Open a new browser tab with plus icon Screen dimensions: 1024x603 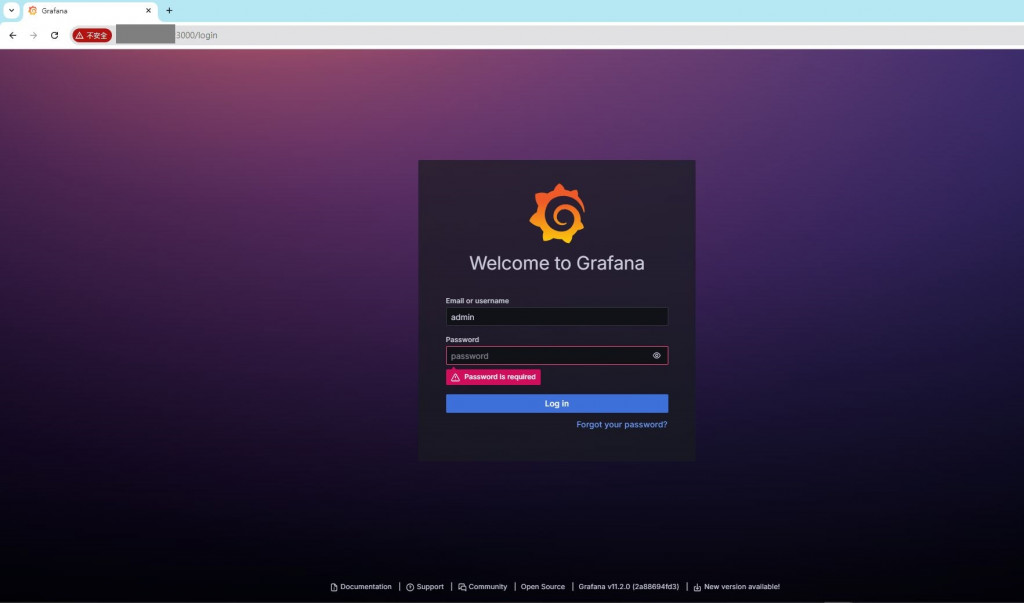(x=169, y=10)
